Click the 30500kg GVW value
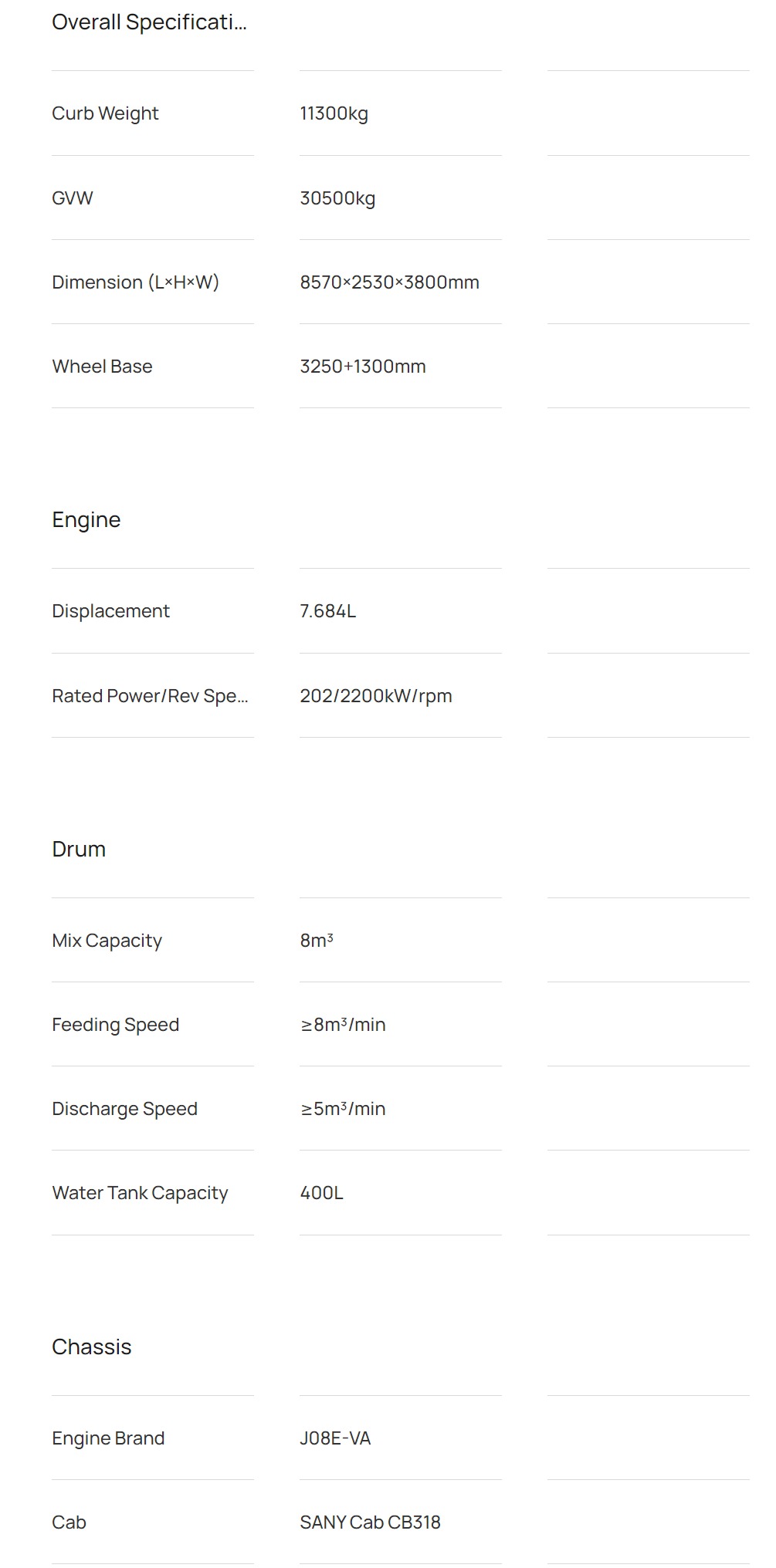Viewport: 776px width, 1568px height. coord(337,198)
